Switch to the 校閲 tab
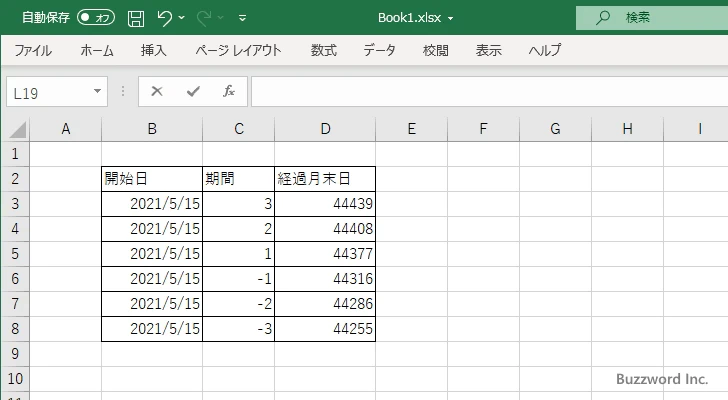728x400 pixels. click(436, 50)
